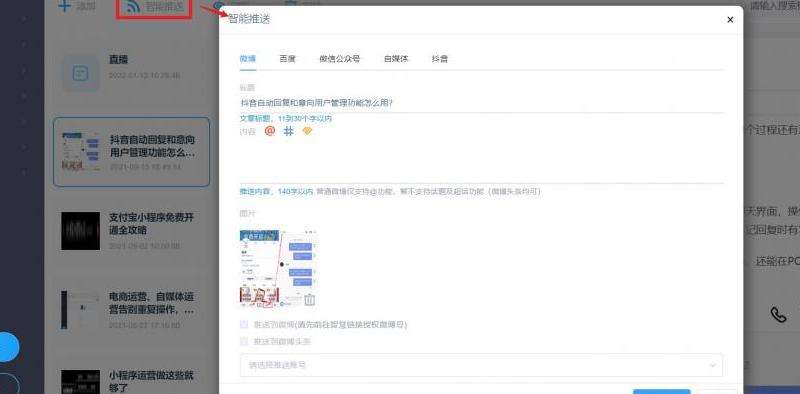
Task: Enable the 推送到微博头条 checkbox
Action: coord(244,341)
